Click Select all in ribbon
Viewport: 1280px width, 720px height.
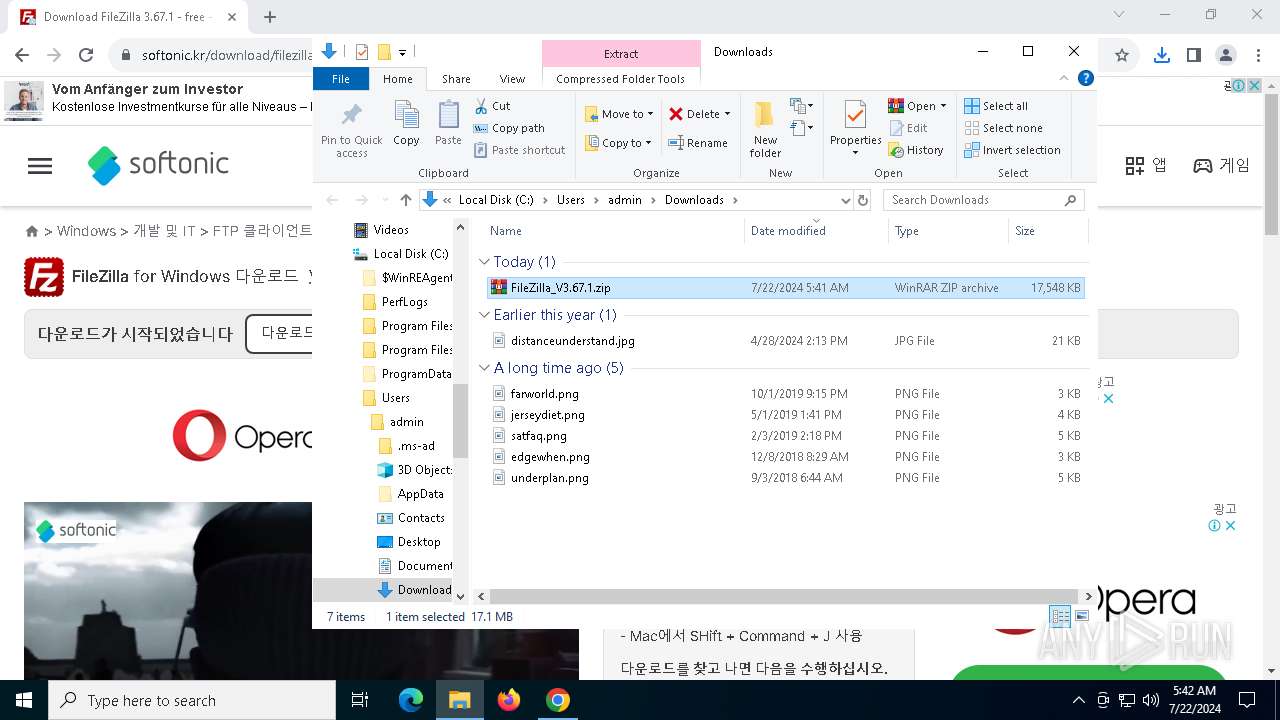(x=996, y=106)
